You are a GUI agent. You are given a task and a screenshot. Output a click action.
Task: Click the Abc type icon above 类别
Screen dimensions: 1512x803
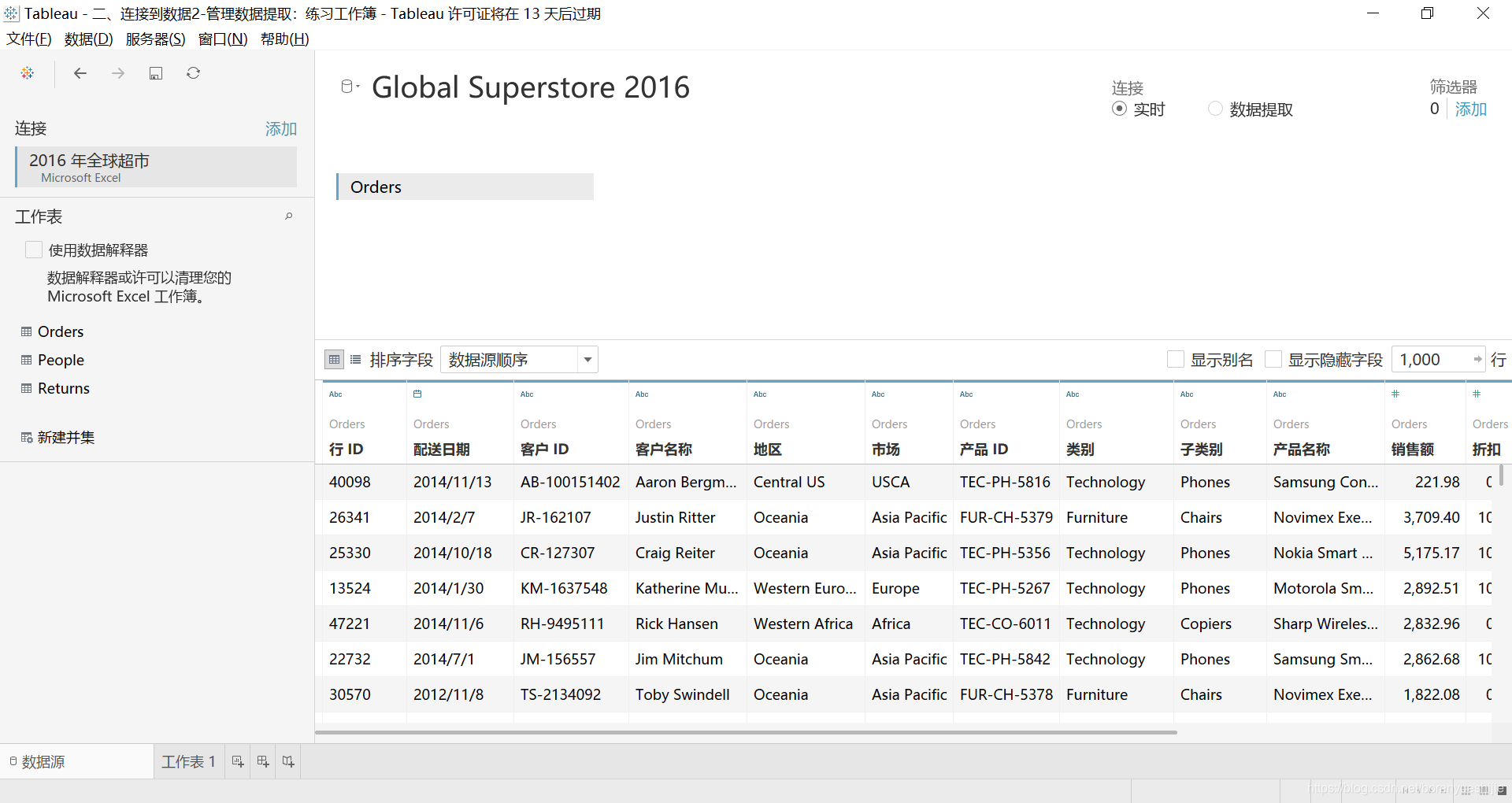[1073, 394]
